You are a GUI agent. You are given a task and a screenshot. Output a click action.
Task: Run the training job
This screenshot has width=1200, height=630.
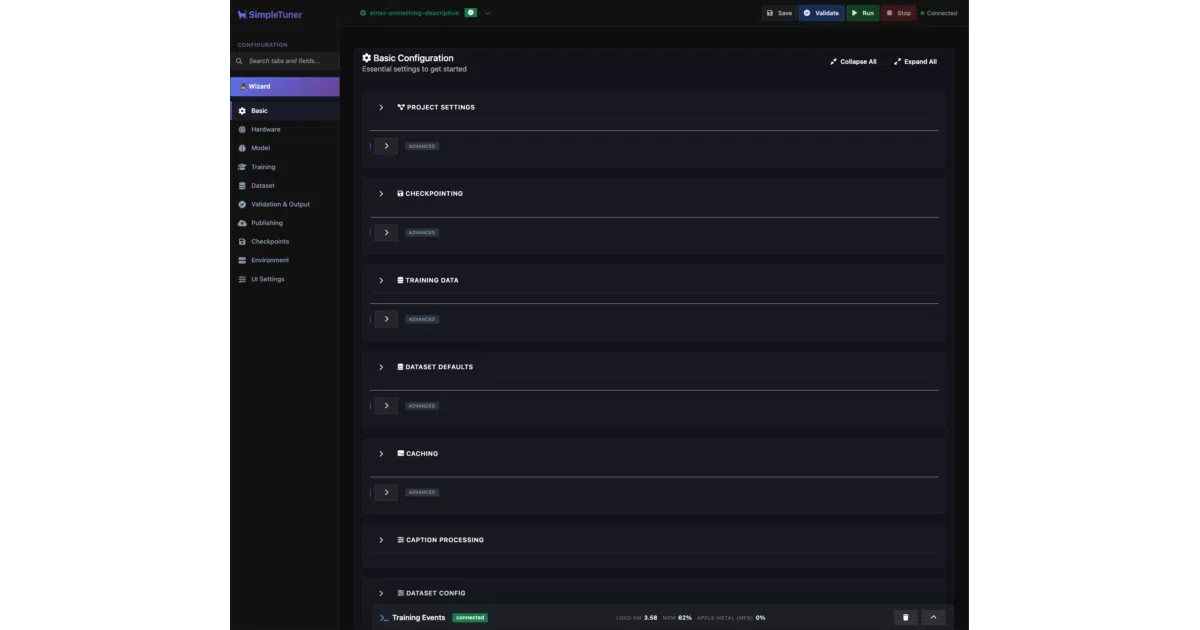pyautogui.click(x=863, y=13)
